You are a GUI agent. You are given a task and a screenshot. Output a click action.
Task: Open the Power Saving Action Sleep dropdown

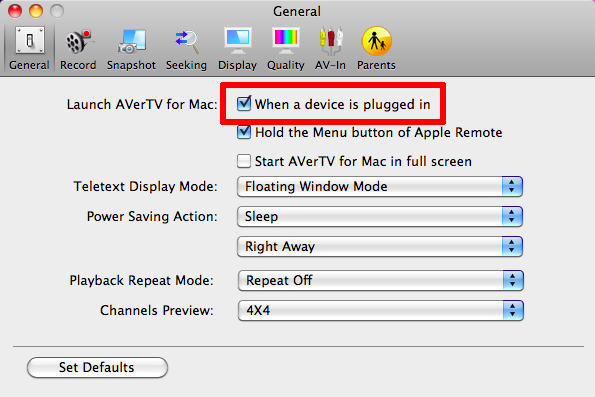[x=380, y=216]
